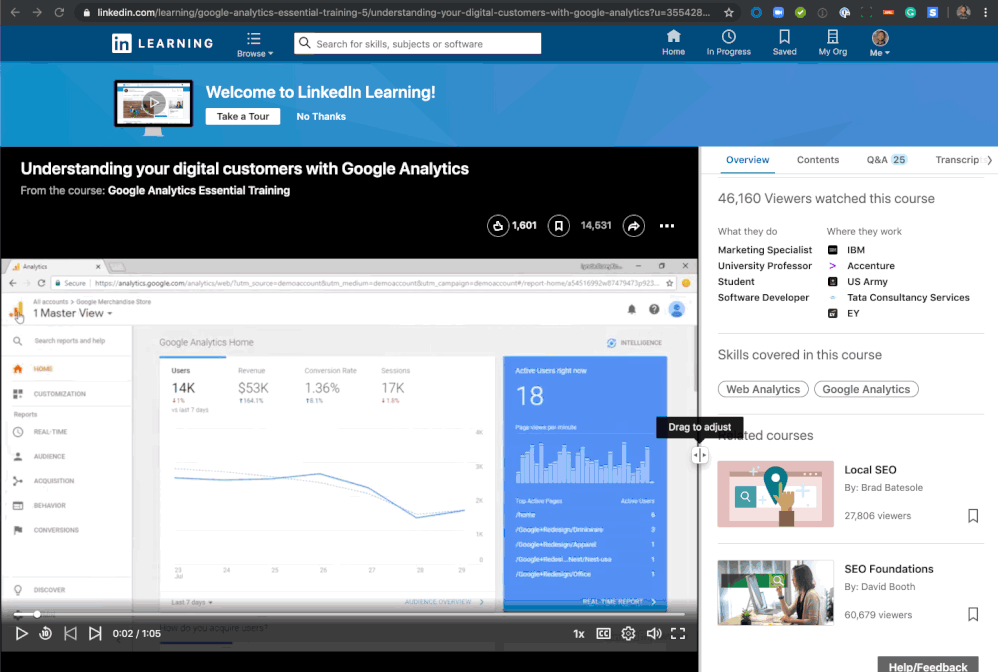
Task: Skip to the next video
Action: coord(95,633)
